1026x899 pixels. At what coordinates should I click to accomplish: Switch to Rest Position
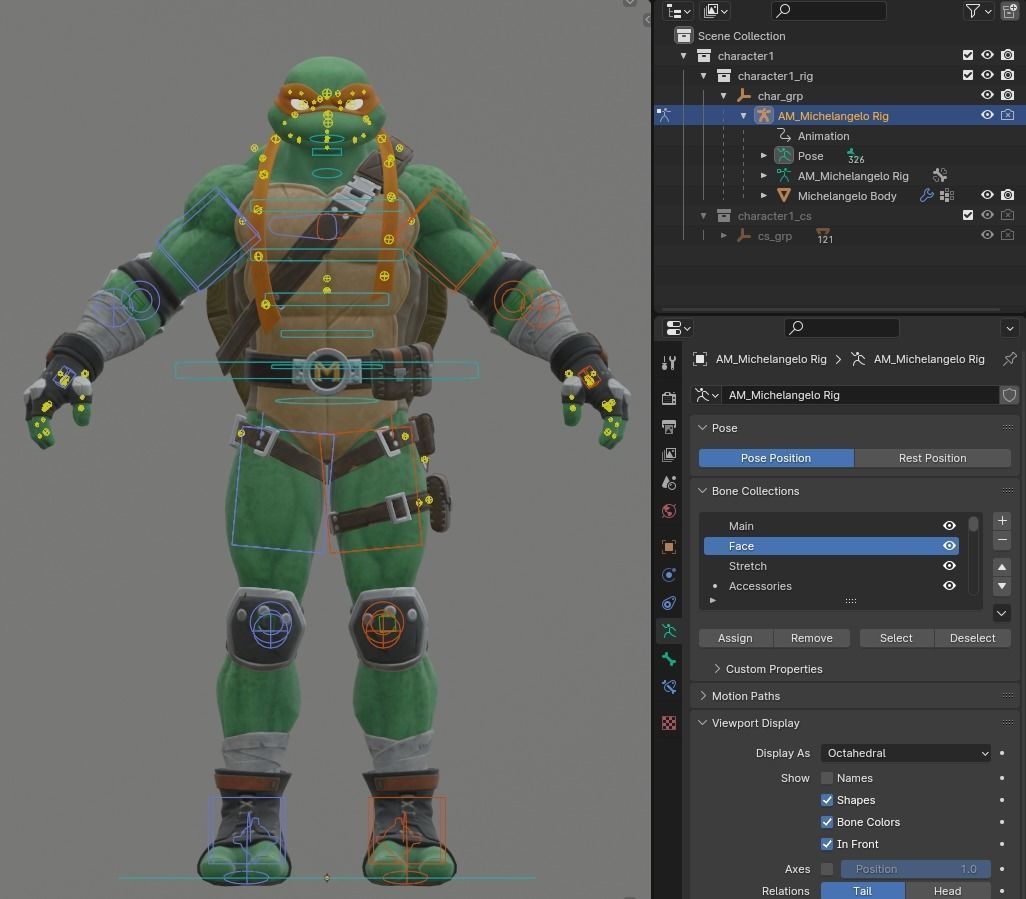click(x=932, y=458)
